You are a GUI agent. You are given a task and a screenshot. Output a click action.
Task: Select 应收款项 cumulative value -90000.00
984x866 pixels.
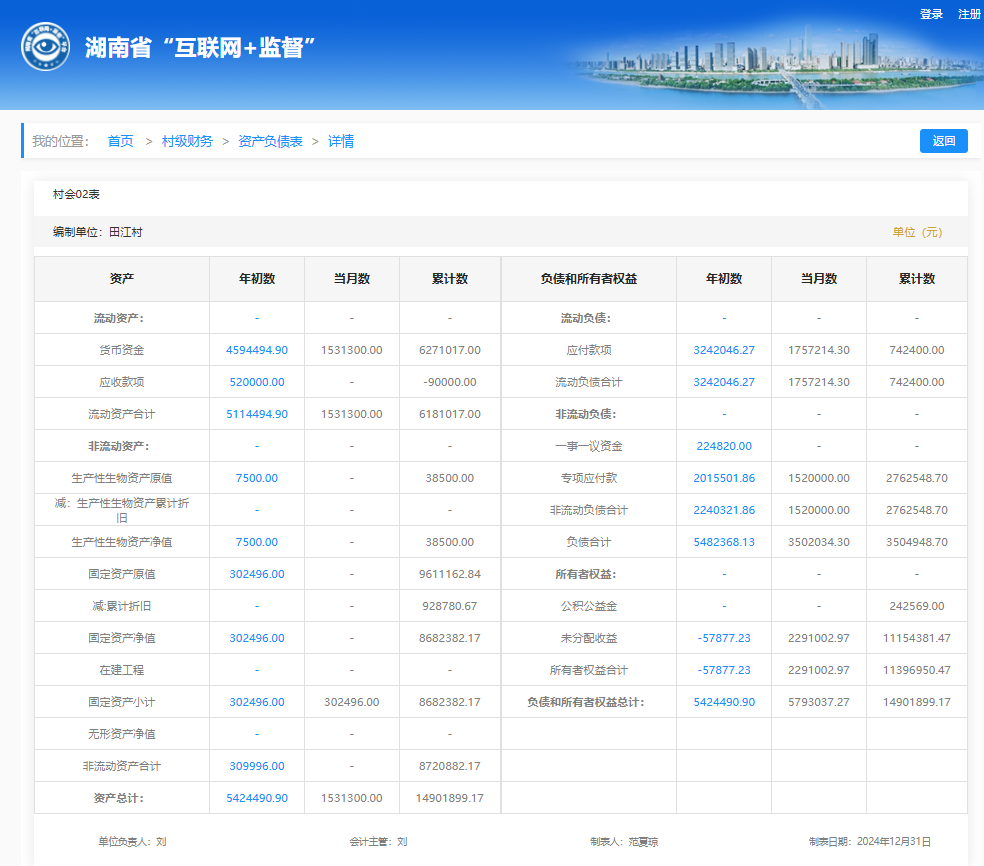[x=450, y=382]
